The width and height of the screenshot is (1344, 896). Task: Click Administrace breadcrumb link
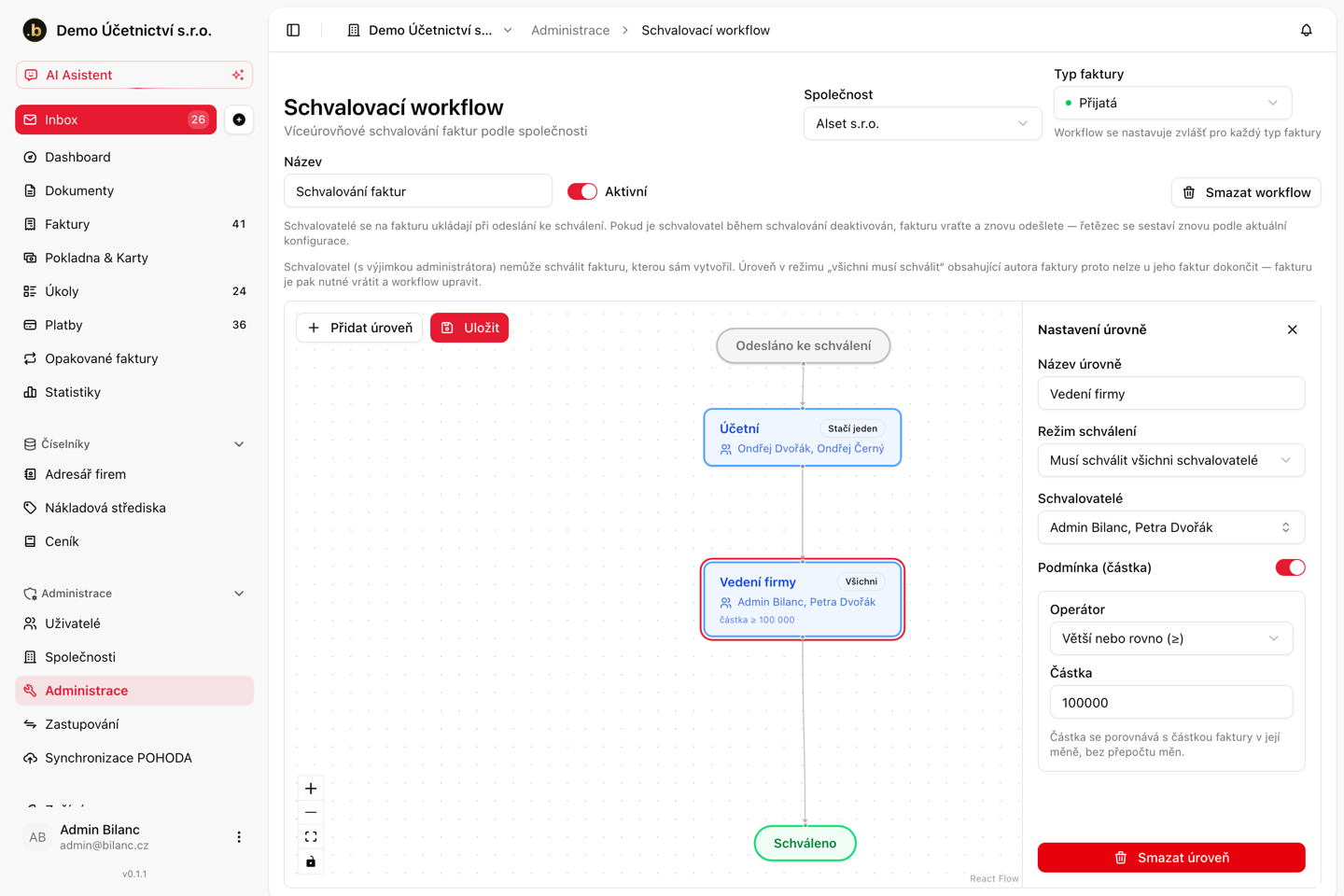tap(570, 30)
